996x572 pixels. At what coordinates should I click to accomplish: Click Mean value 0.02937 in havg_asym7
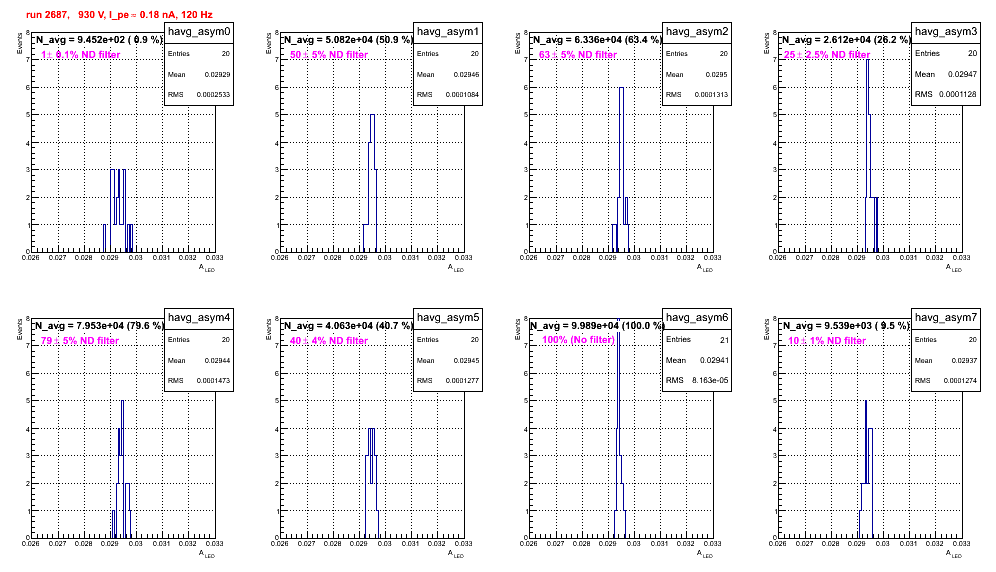click(x=964, y=360)
